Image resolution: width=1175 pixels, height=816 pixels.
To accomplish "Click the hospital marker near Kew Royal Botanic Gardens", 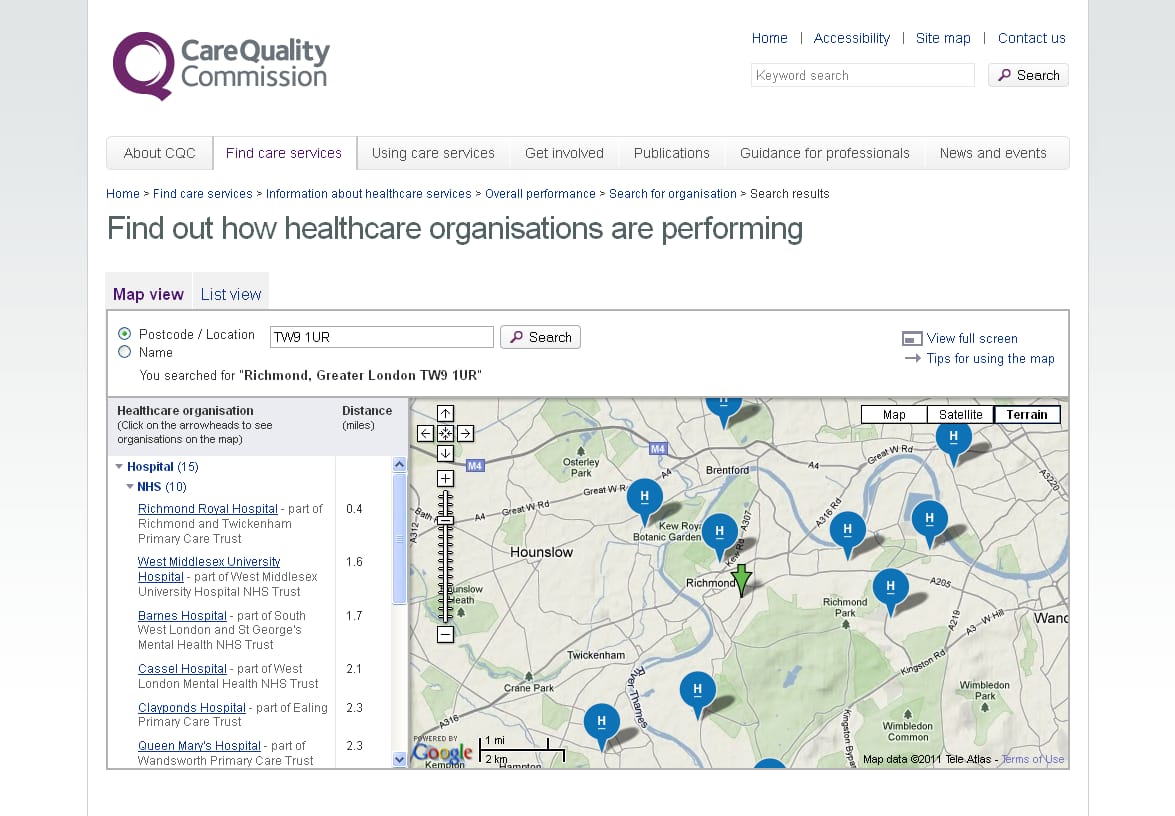I will [x=644, y=499].
